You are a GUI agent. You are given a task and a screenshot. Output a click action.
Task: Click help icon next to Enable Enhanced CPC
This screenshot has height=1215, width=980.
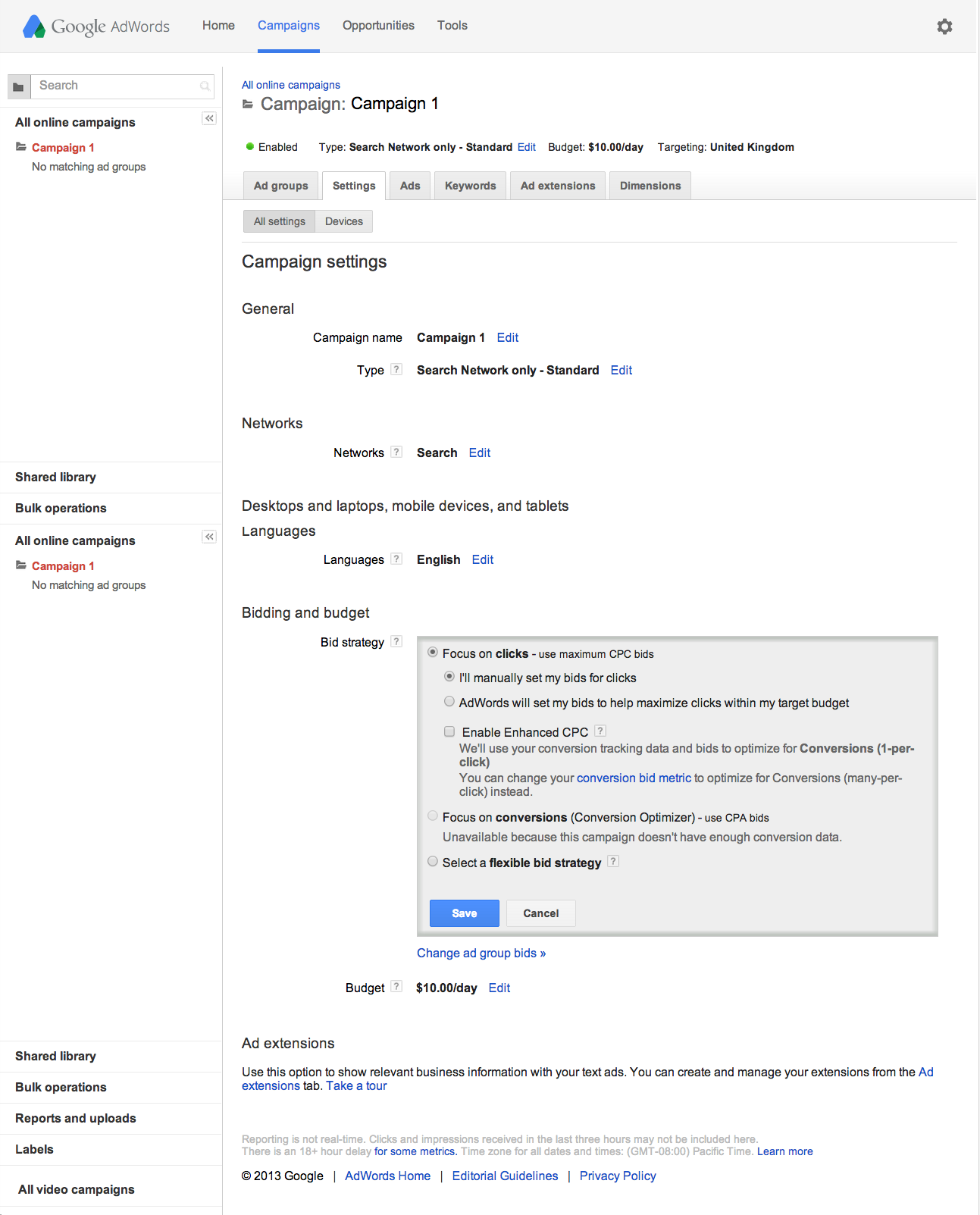pyautogui.click(x=600, y=731)
